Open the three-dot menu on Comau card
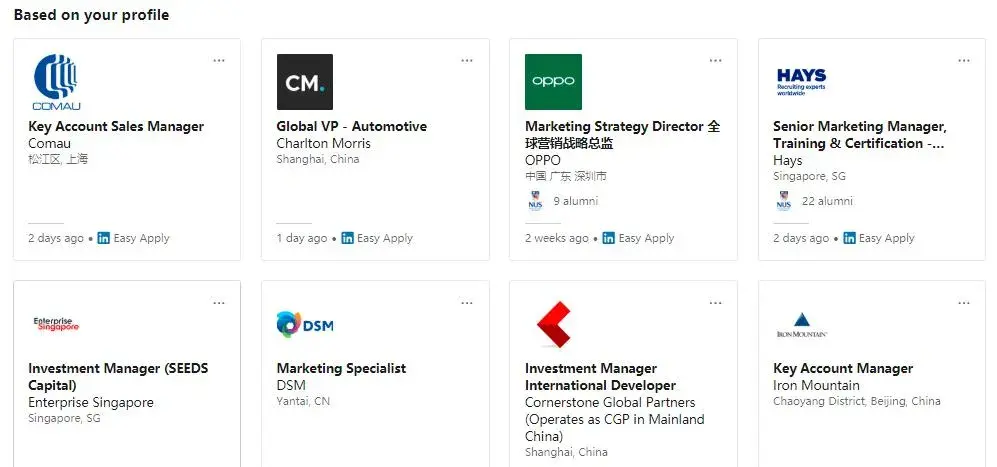Viewport: 997px width, 467px height. pyautogui.click(x=219, y=60)
